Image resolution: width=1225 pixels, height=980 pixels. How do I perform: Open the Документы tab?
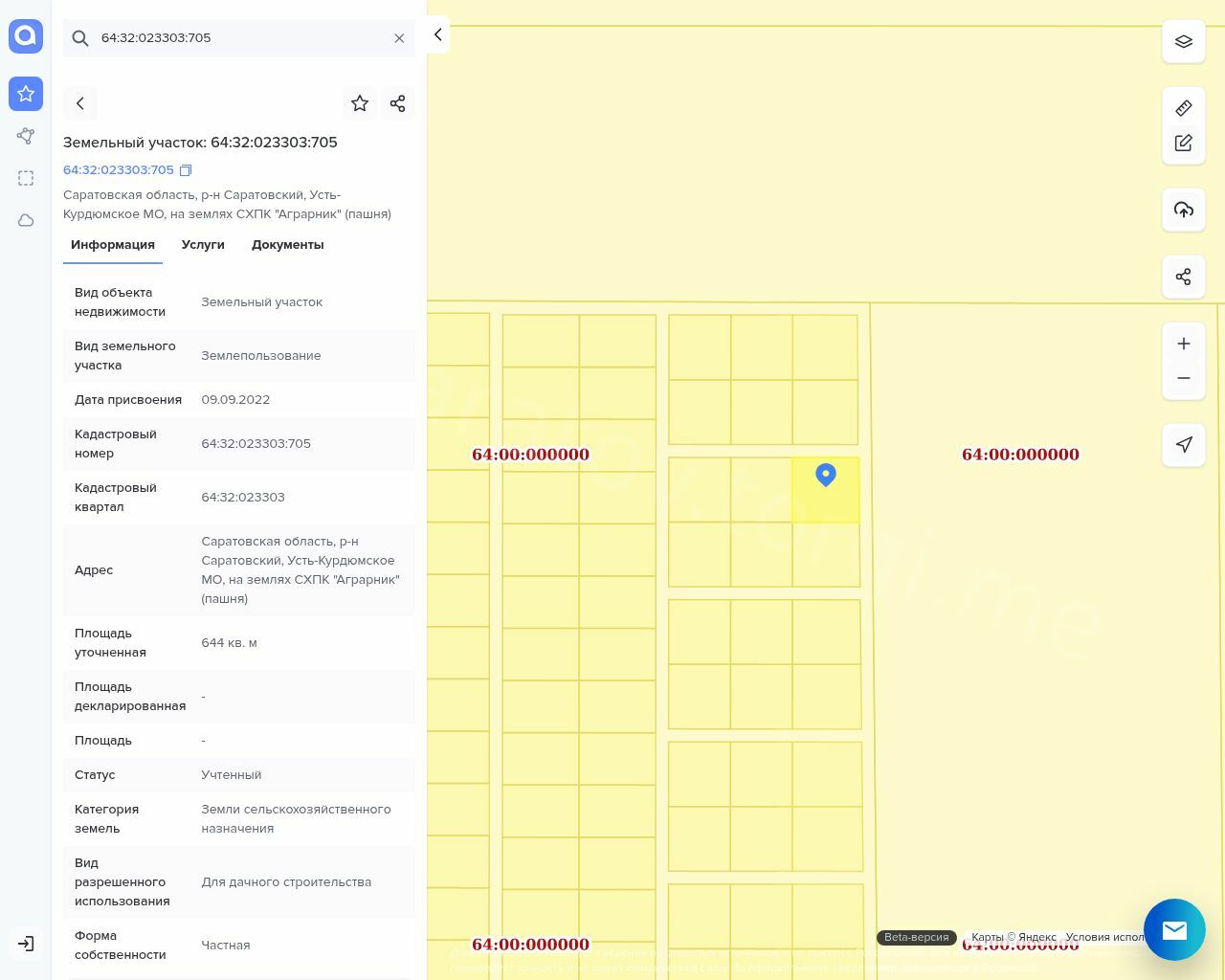click(x=287, y=245)
